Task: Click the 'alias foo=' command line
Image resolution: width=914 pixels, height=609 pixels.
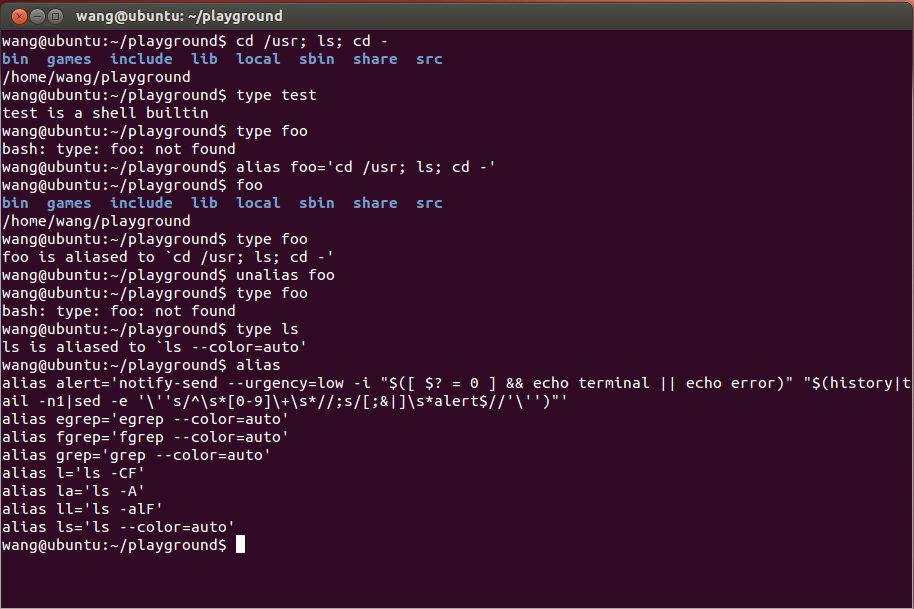Action: tap(365, 167)
